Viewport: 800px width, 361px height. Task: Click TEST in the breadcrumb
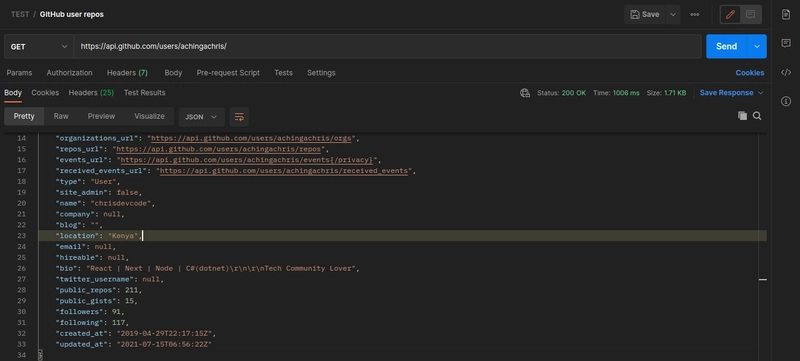click(20, 14)
